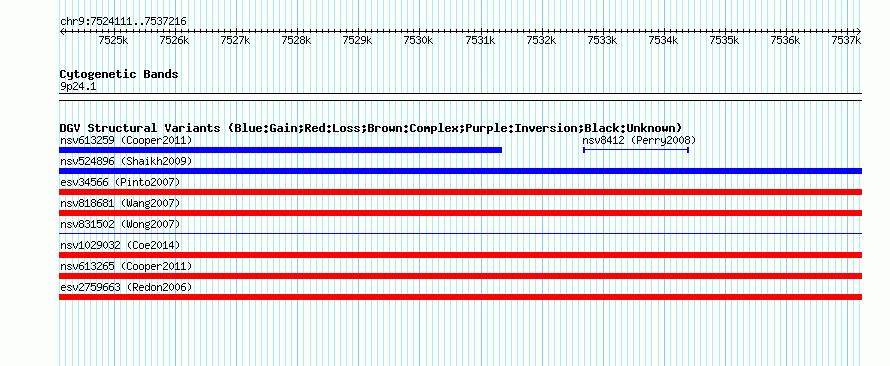
Task: Click the nsv1029032 (Coe2014) label
Action: [x=120, y=245]
